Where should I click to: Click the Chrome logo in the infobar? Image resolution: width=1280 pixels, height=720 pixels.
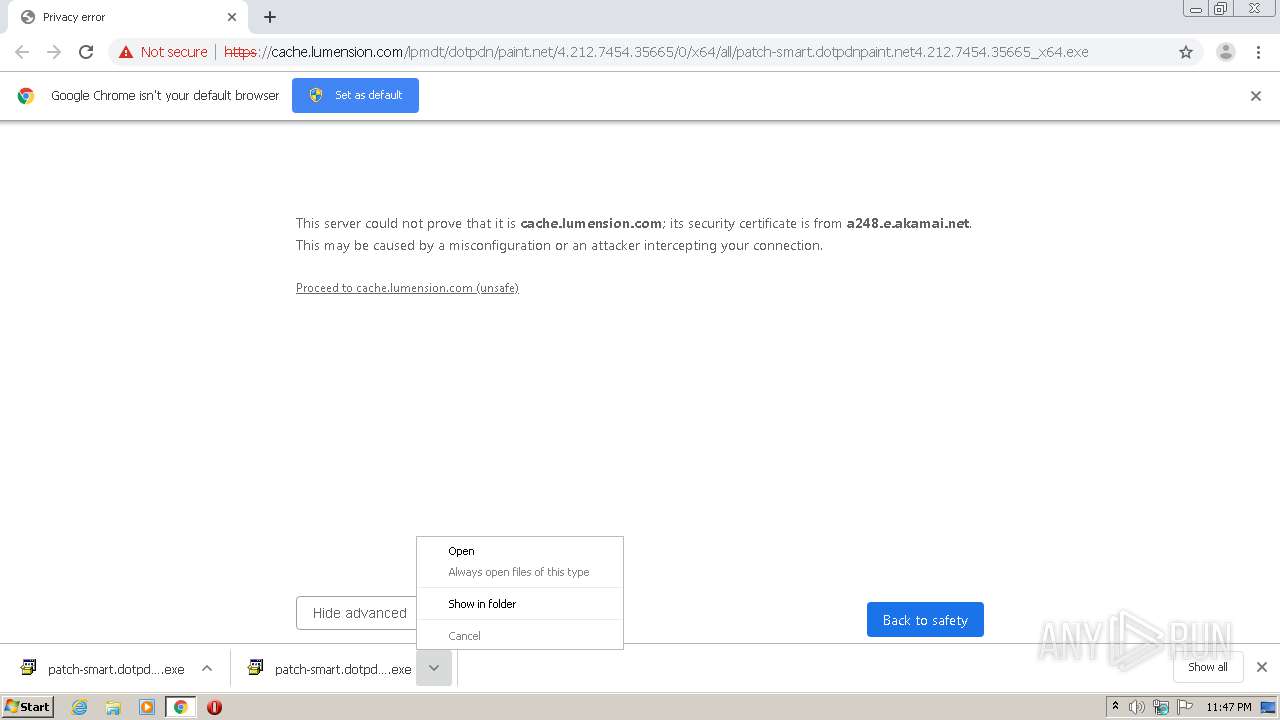pos(26,96)
